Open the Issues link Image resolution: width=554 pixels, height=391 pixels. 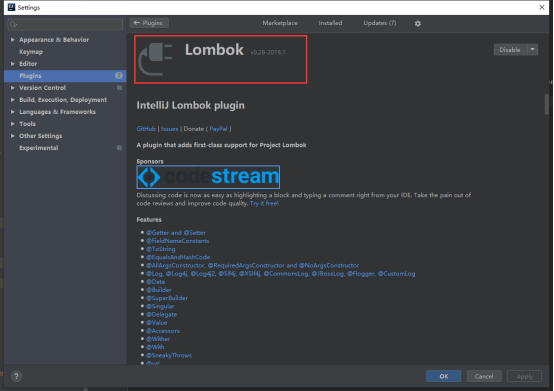(169, 129)
